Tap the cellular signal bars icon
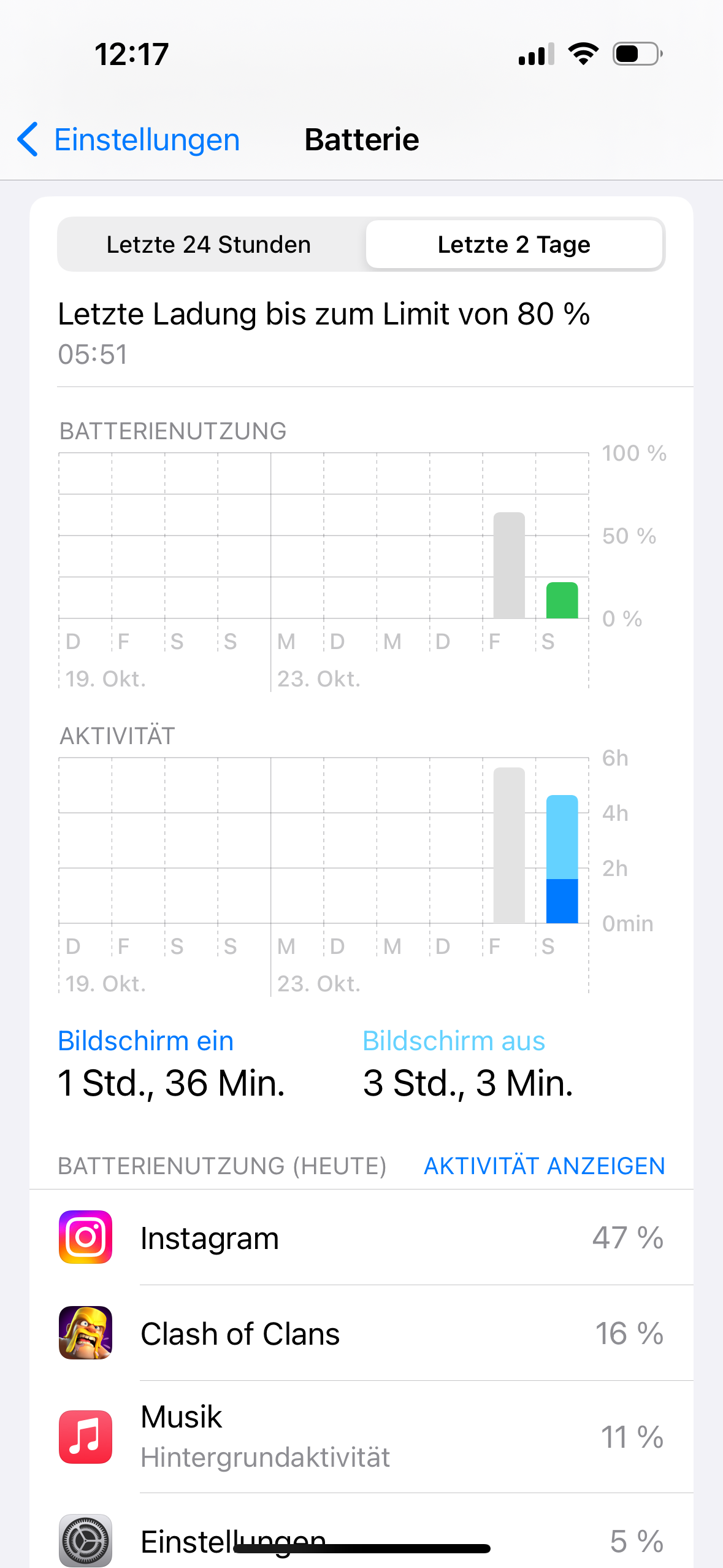 click(536, 54)
